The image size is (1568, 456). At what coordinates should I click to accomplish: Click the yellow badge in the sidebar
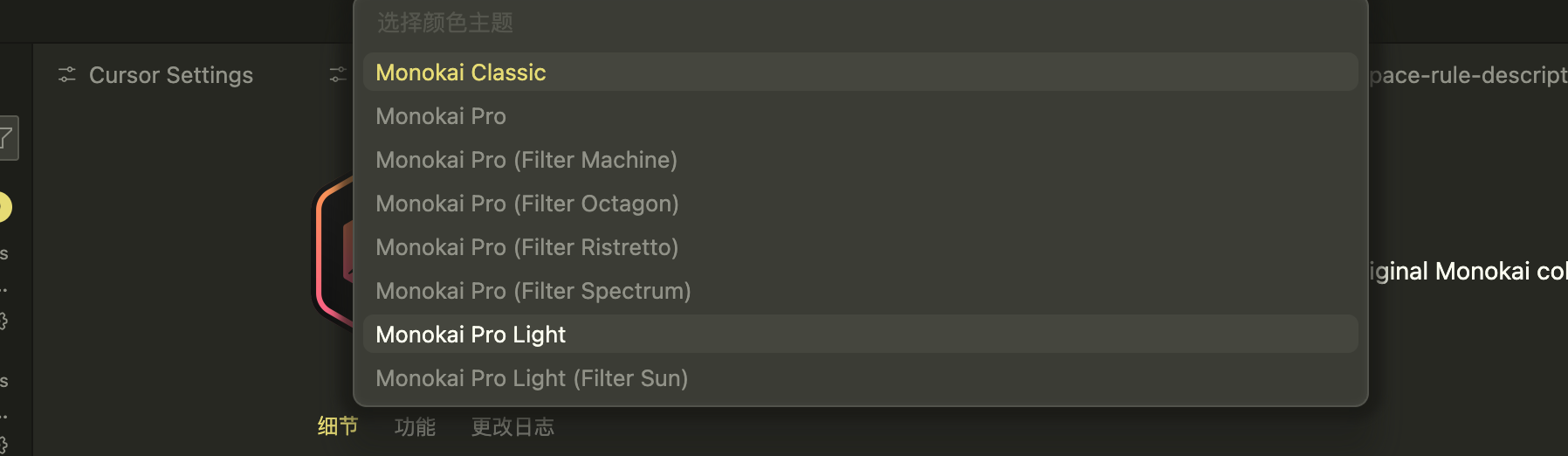pos(4,207)
